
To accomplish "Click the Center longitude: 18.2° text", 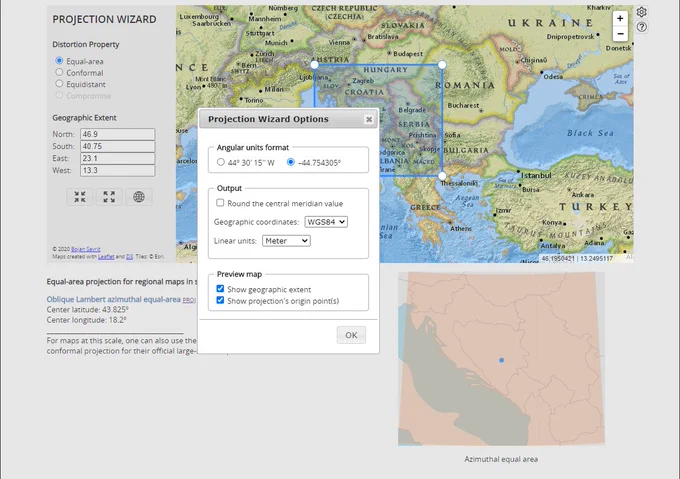I will coord(86,320).
